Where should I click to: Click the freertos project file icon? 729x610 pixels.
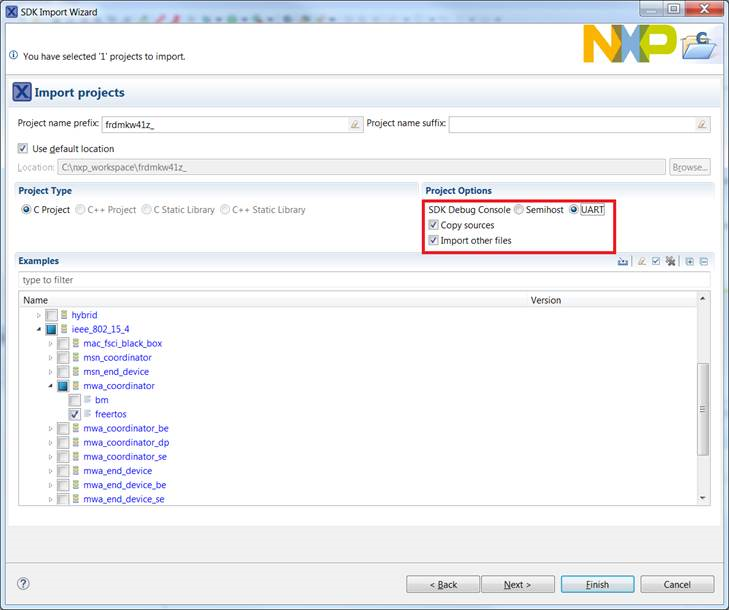click(x=87, y=413)
